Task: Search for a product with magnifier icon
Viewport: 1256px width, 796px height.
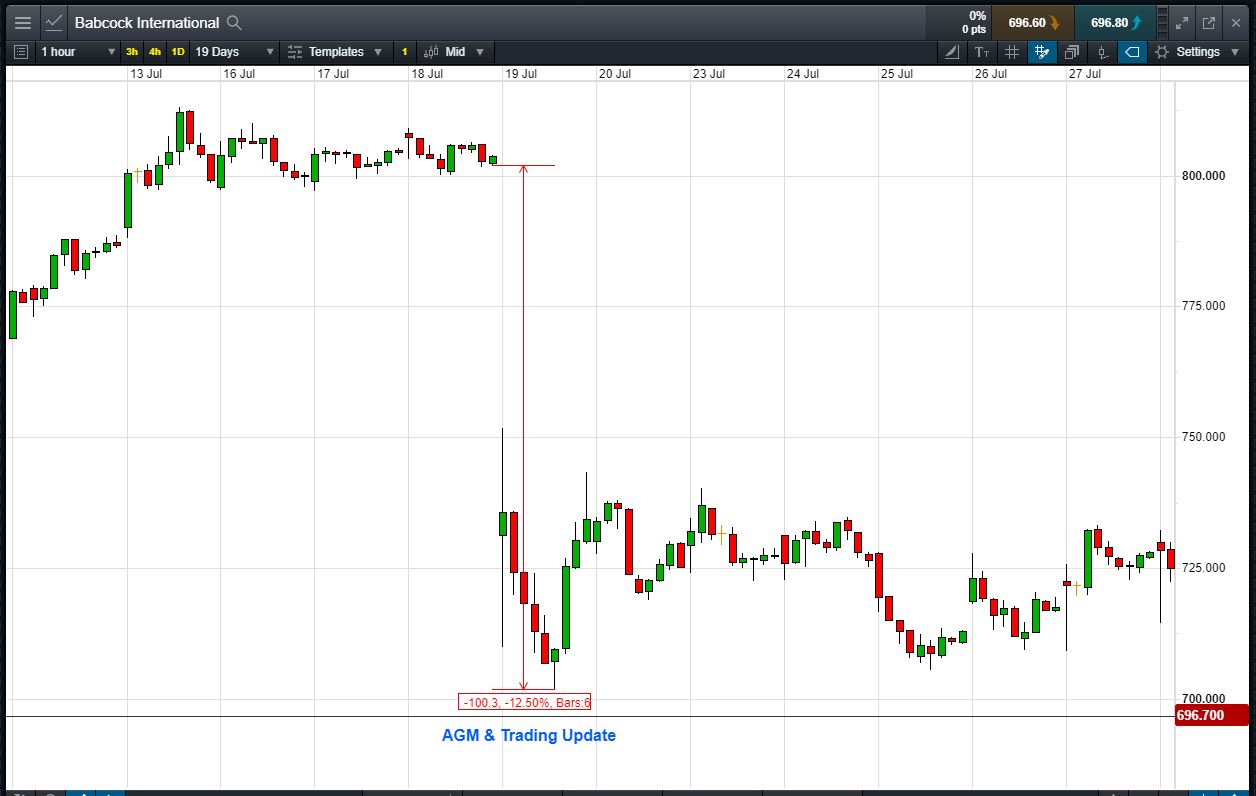Action: click(234, 22)
